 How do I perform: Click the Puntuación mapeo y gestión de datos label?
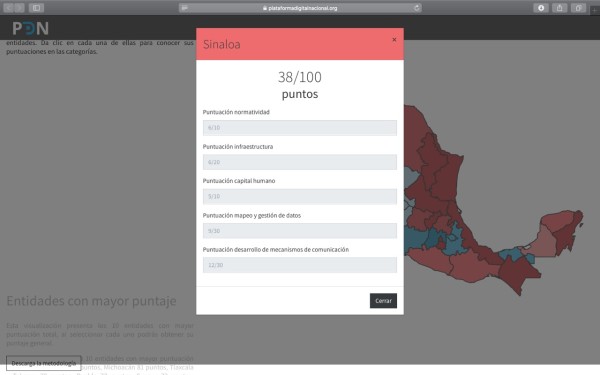click(x=252, y=215)
